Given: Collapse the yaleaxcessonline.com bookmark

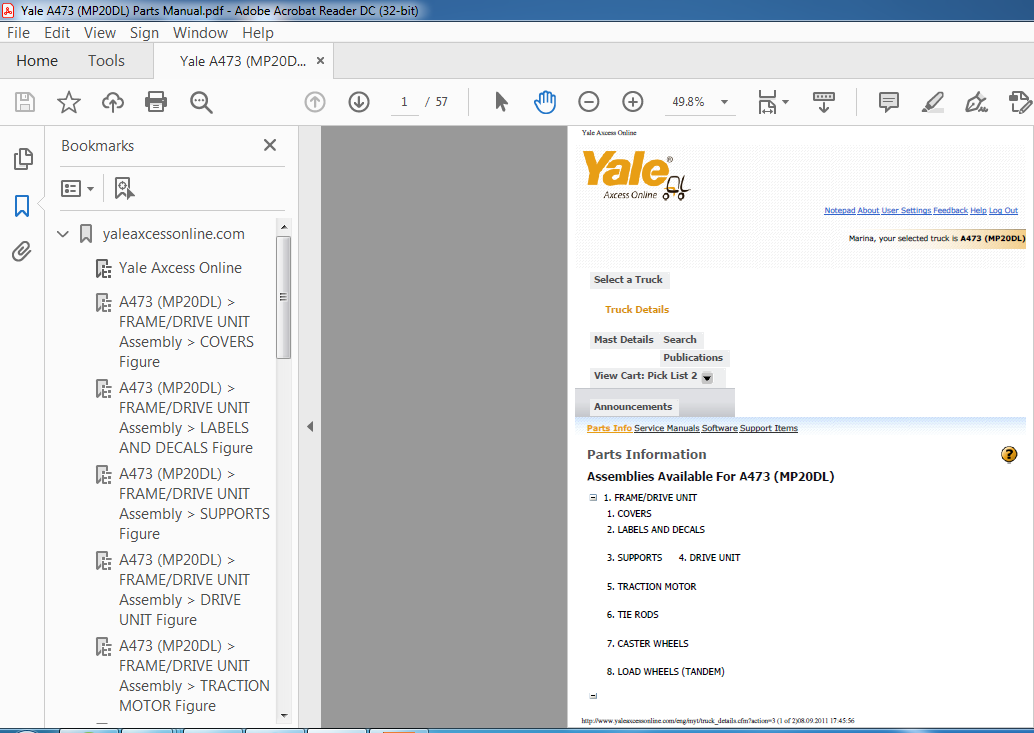Looking at the screenshot, I should click(x=63, y=234).
